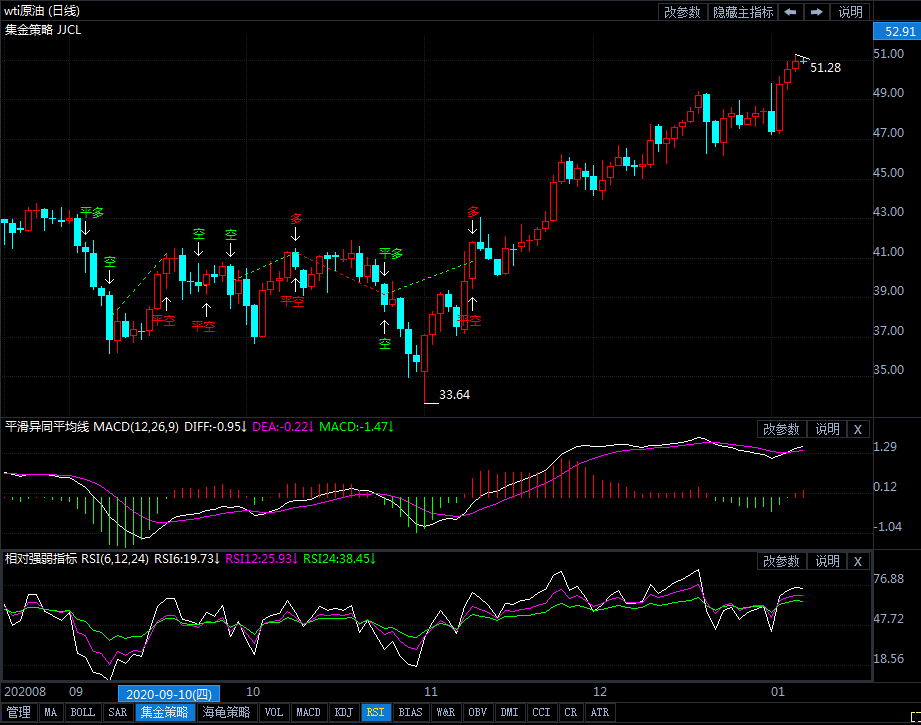Click the 51.28 high price label
The width and height of the screenshot is (921, 725).
(825, 68)
